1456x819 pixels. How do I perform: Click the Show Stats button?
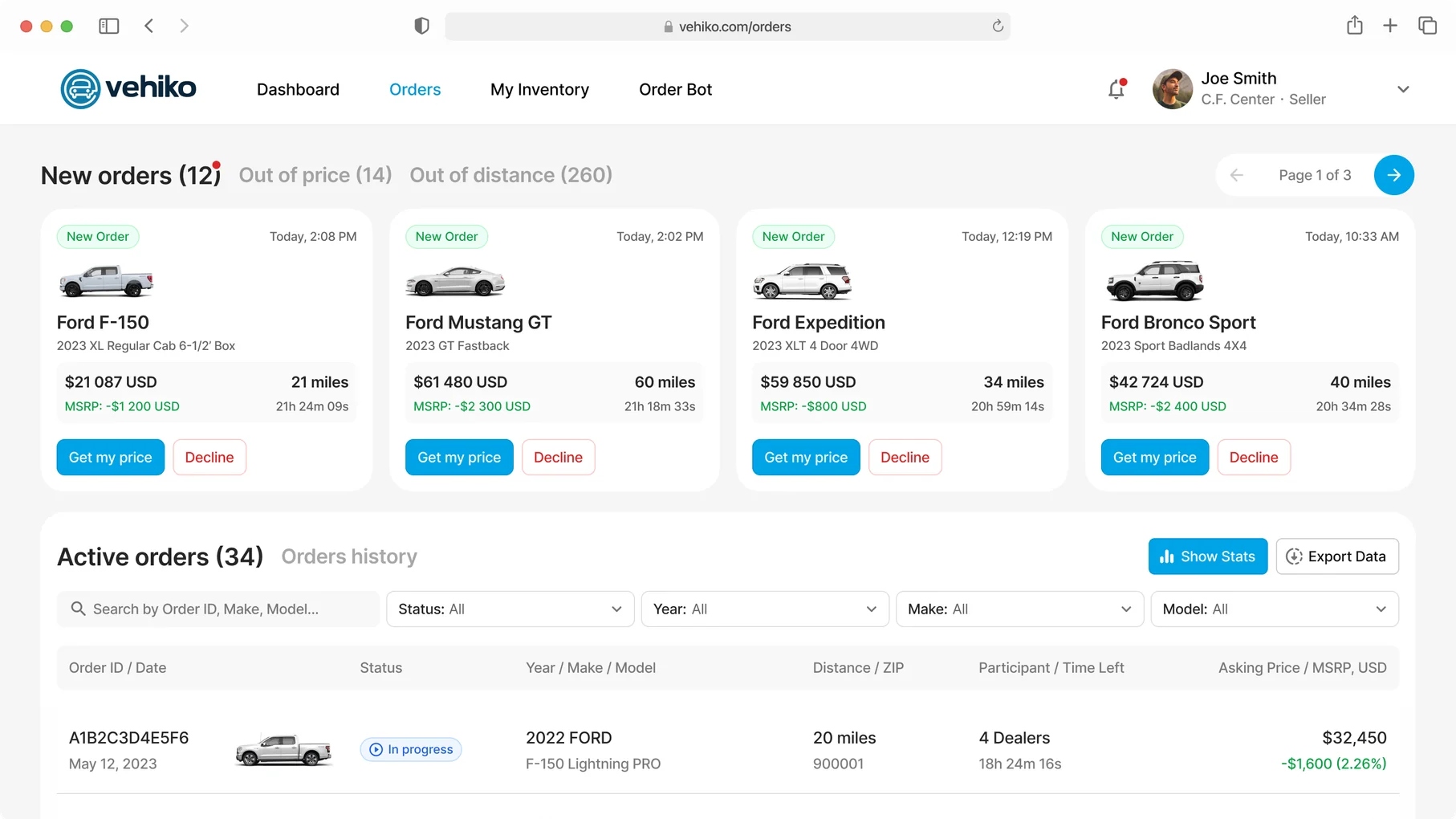1208,556
